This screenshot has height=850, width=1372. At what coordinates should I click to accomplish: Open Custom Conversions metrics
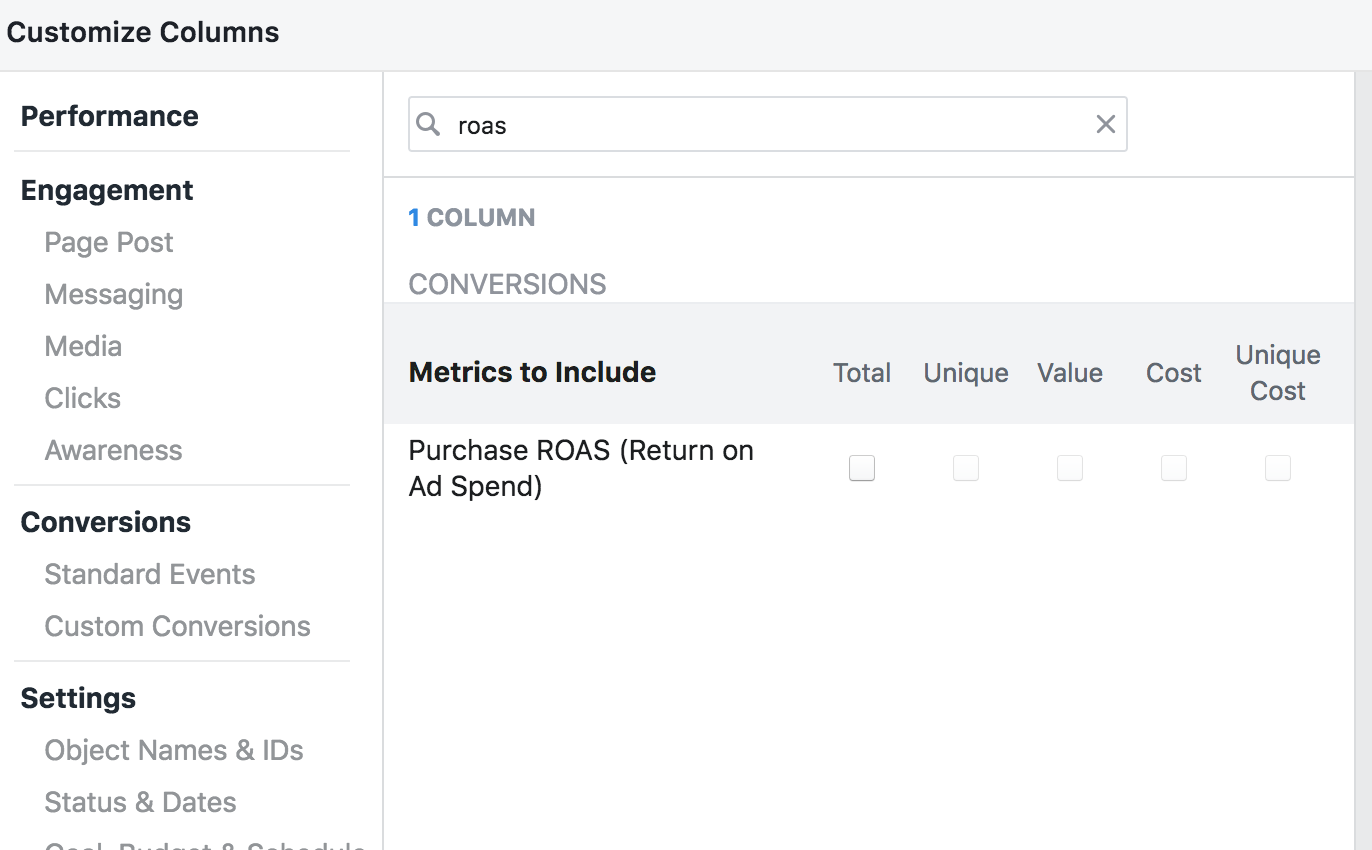(x=176, y=626)
